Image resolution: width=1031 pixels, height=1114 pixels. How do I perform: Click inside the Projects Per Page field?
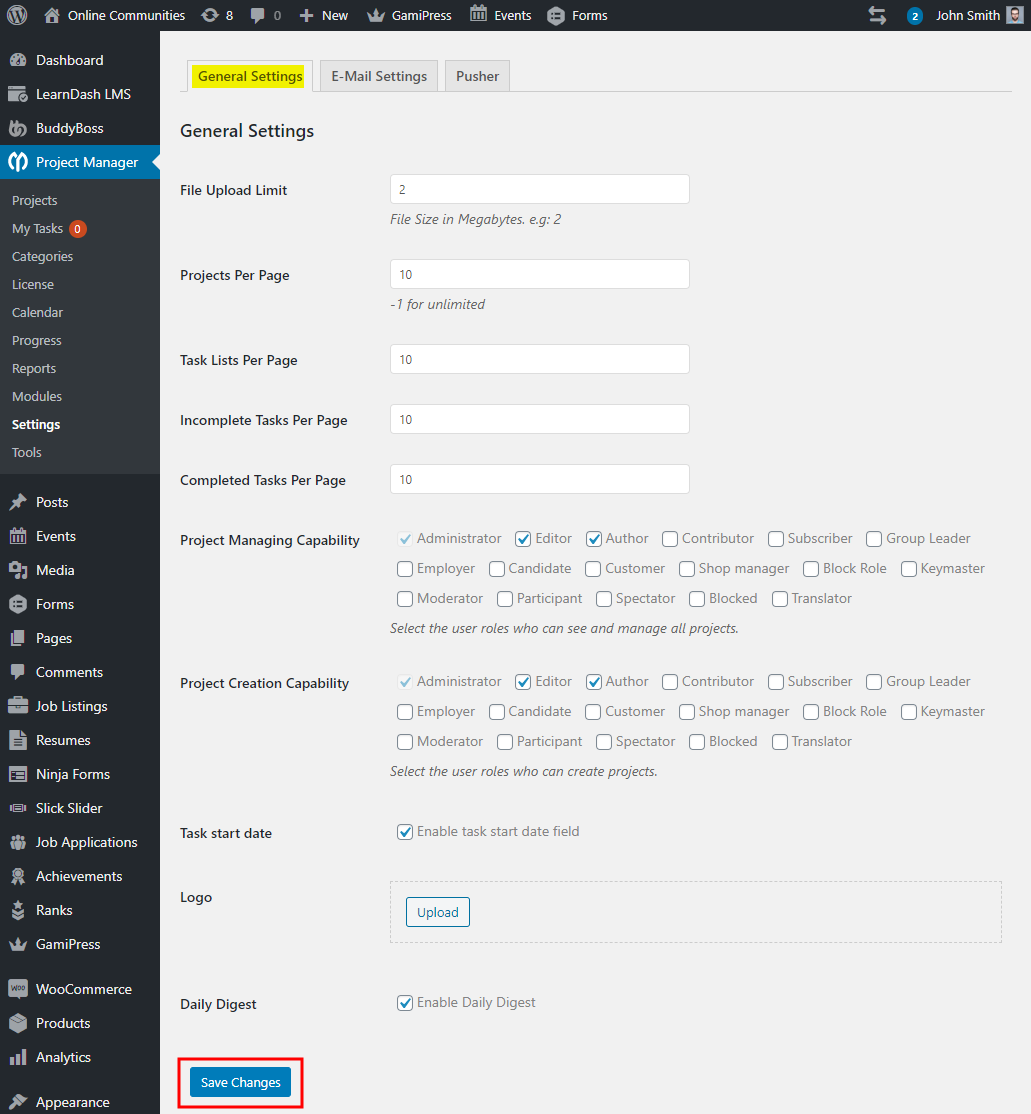tap(539, 273)
